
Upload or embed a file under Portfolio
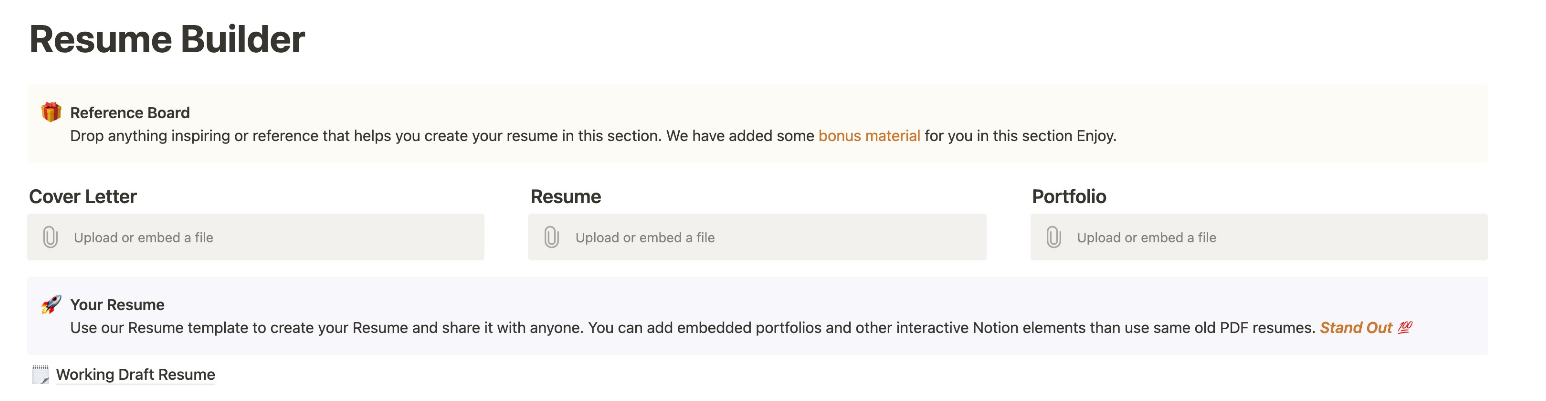tap(1259, 237)
